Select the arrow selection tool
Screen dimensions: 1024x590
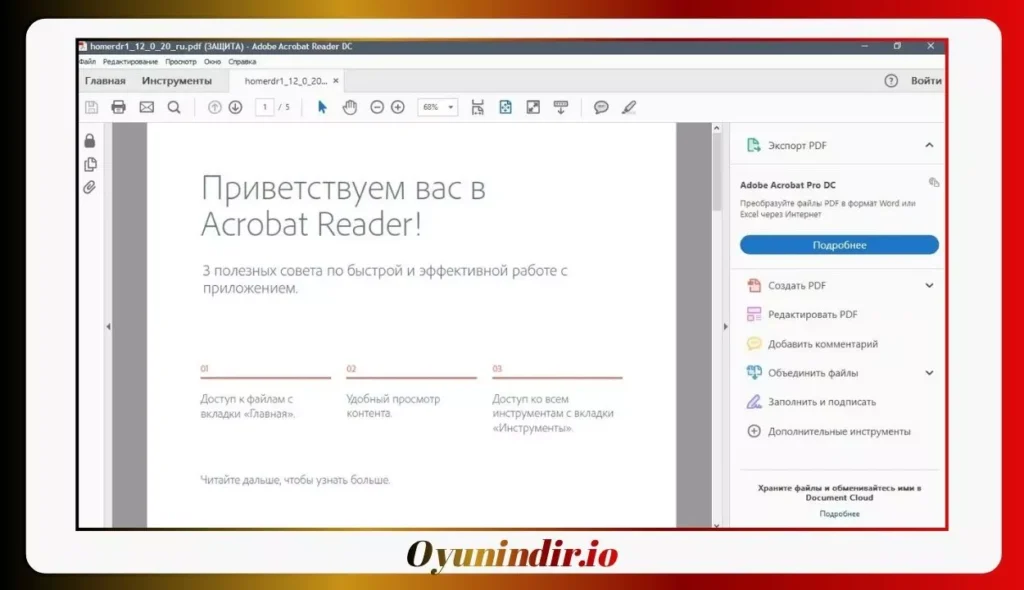tap(322, 107)
